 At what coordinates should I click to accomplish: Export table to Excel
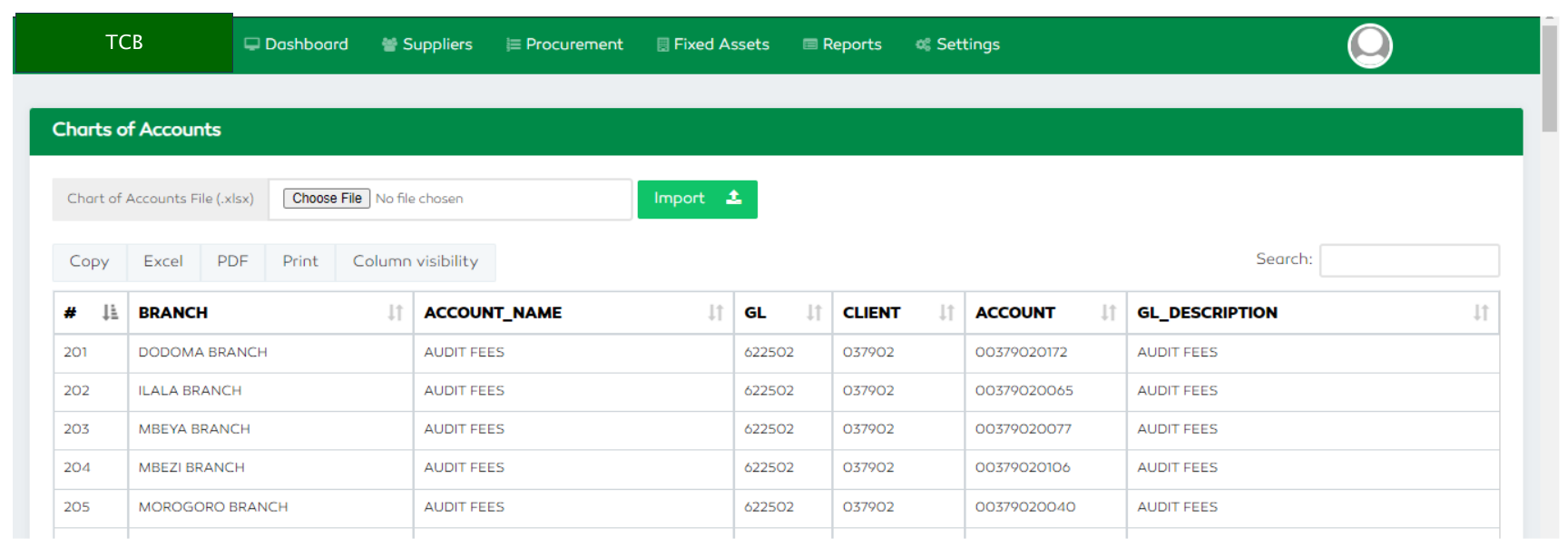[163, 261]
